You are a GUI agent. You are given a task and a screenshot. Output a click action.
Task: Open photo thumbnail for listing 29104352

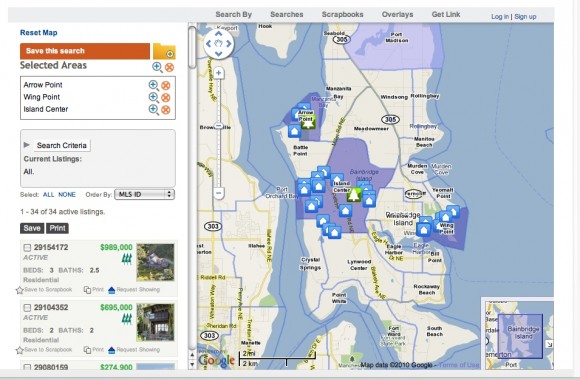click(155, 322)
